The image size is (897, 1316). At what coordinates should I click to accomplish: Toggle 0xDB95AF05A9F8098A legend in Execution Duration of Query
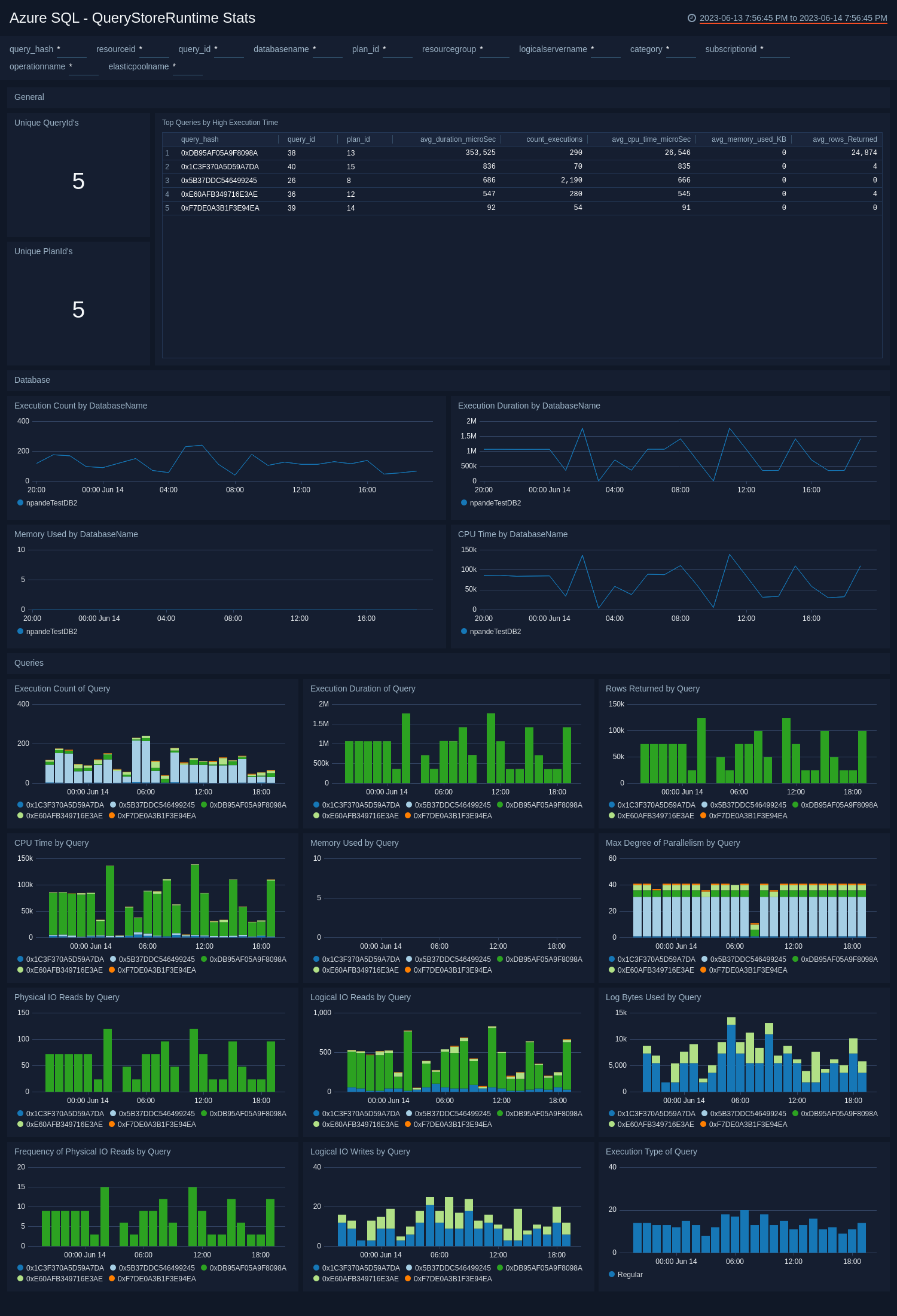click(x=539, y=805)
